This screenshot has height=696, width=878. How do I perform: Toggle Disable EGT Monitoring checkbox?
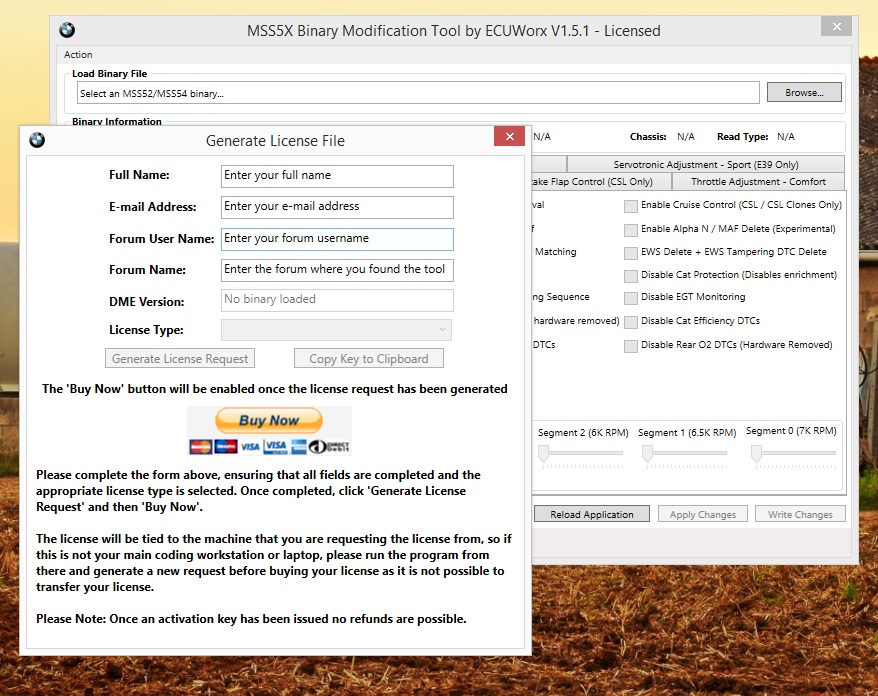click(x=631, y=298)
